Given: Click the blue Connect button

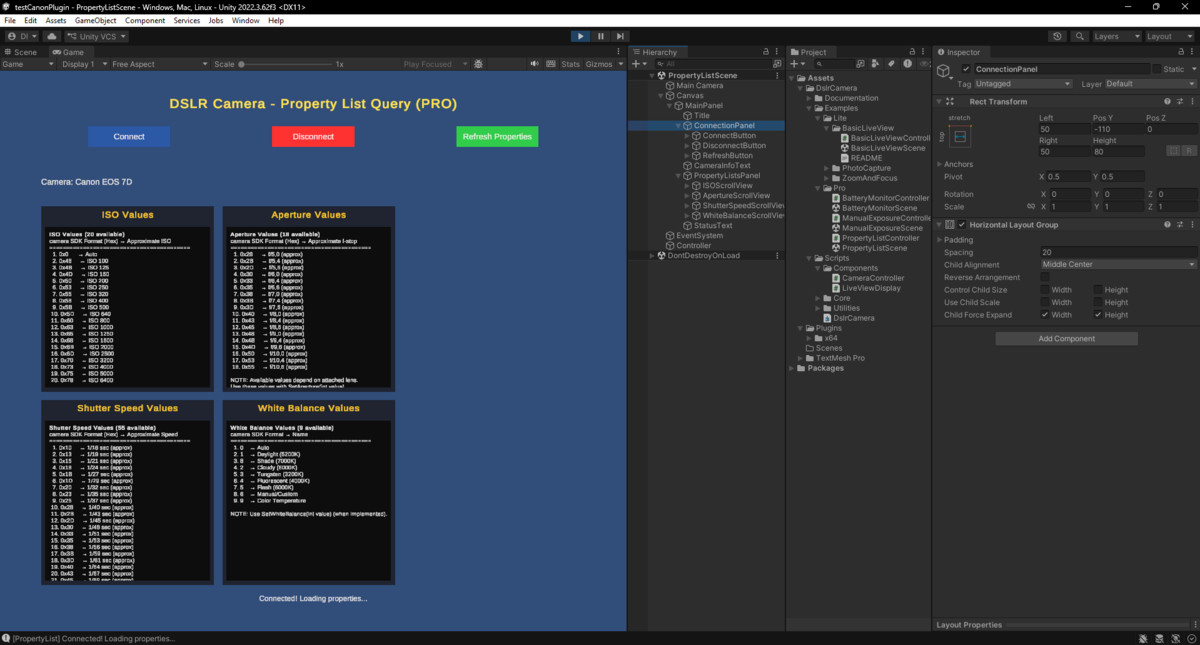Looking at the screenshot, I should [129, 137].
